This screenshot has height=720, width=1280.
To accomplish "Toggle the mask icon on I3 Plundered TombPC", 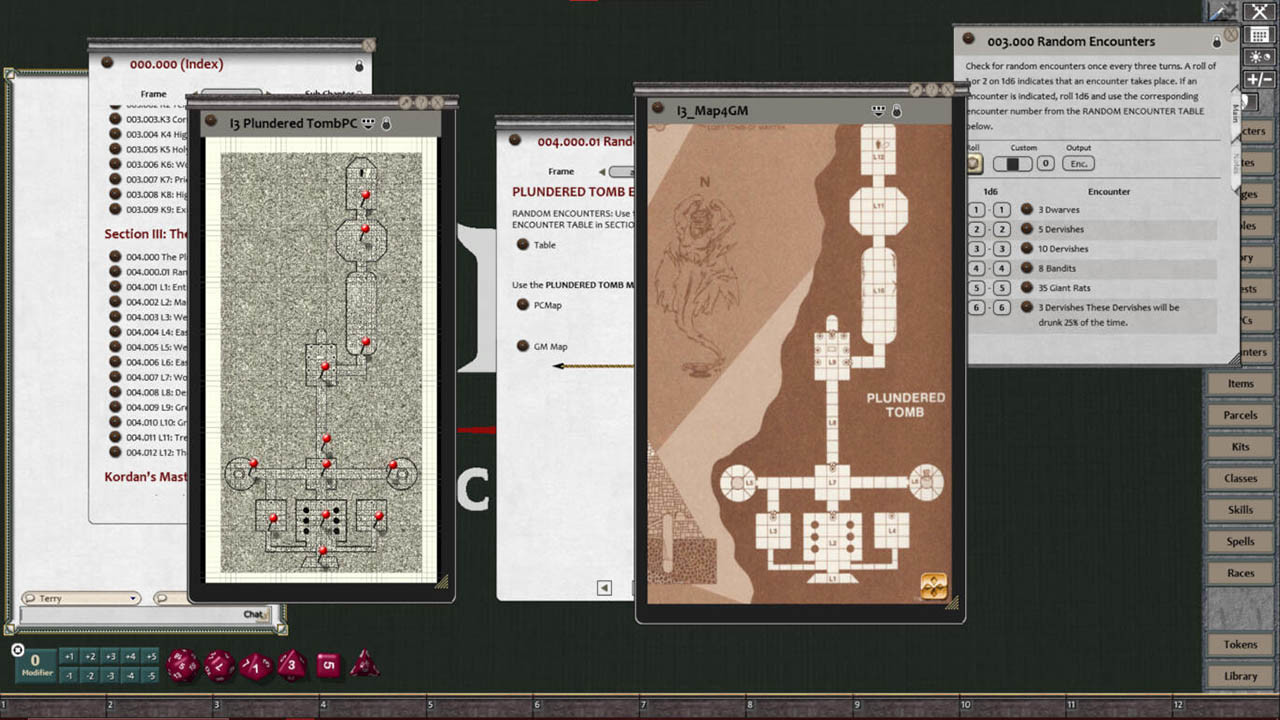I will tap(368, 122).
